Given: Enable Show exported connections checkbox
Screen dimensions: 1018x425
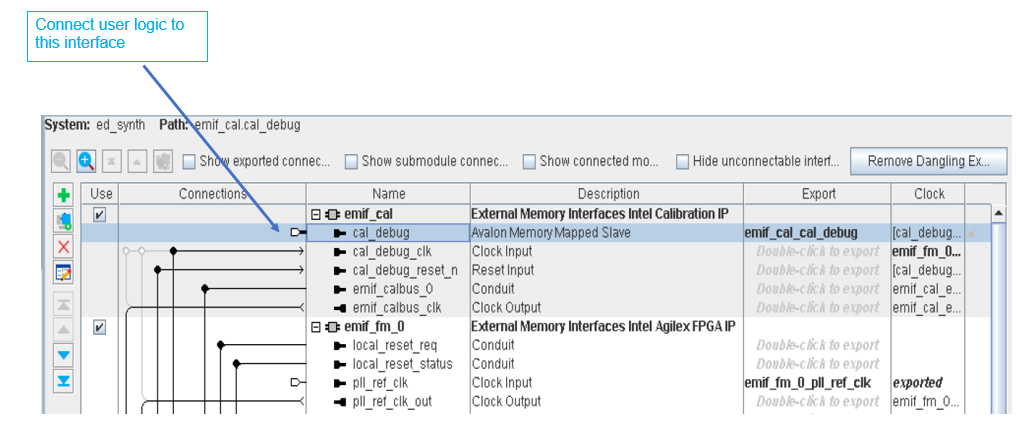Looking at the screenshot, I should coord(189,161).
